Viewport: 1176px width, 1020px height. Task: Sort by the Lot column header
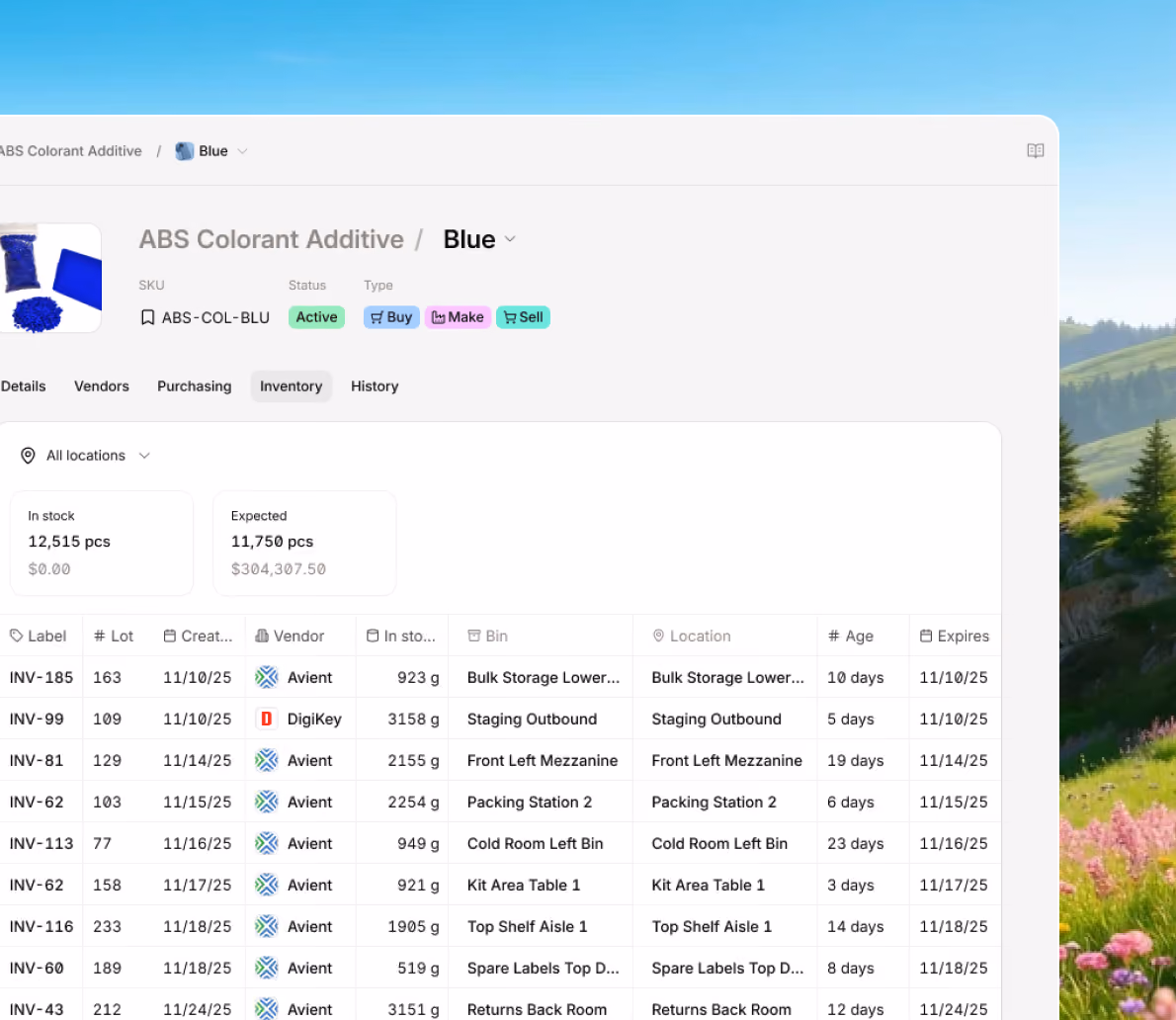pyautogui.click(x=114, y=636)
